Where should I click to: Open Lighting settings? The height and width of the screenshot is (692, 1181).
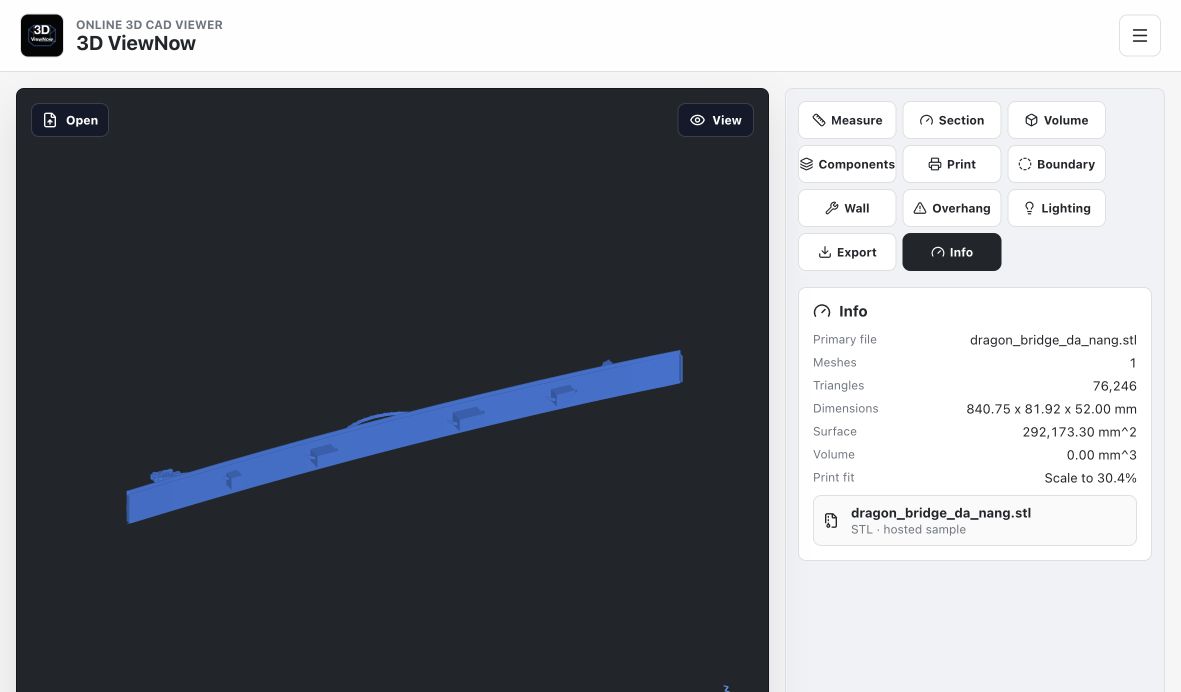(1057, 208)
